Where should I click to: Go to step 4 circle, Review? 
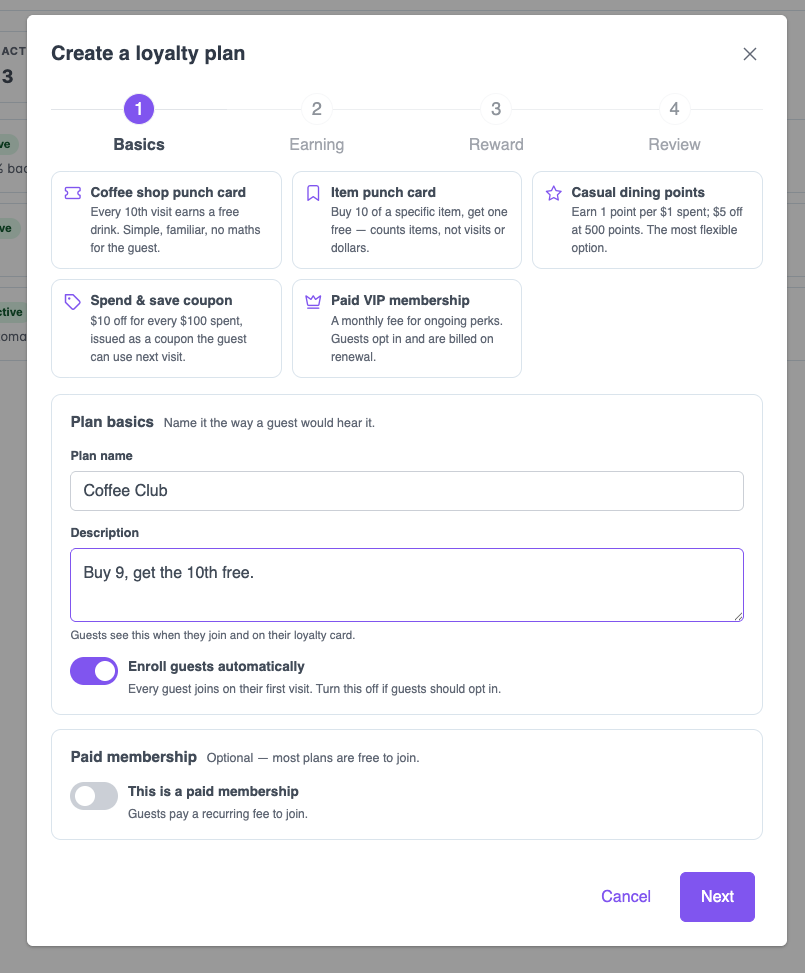pos(674,109)
